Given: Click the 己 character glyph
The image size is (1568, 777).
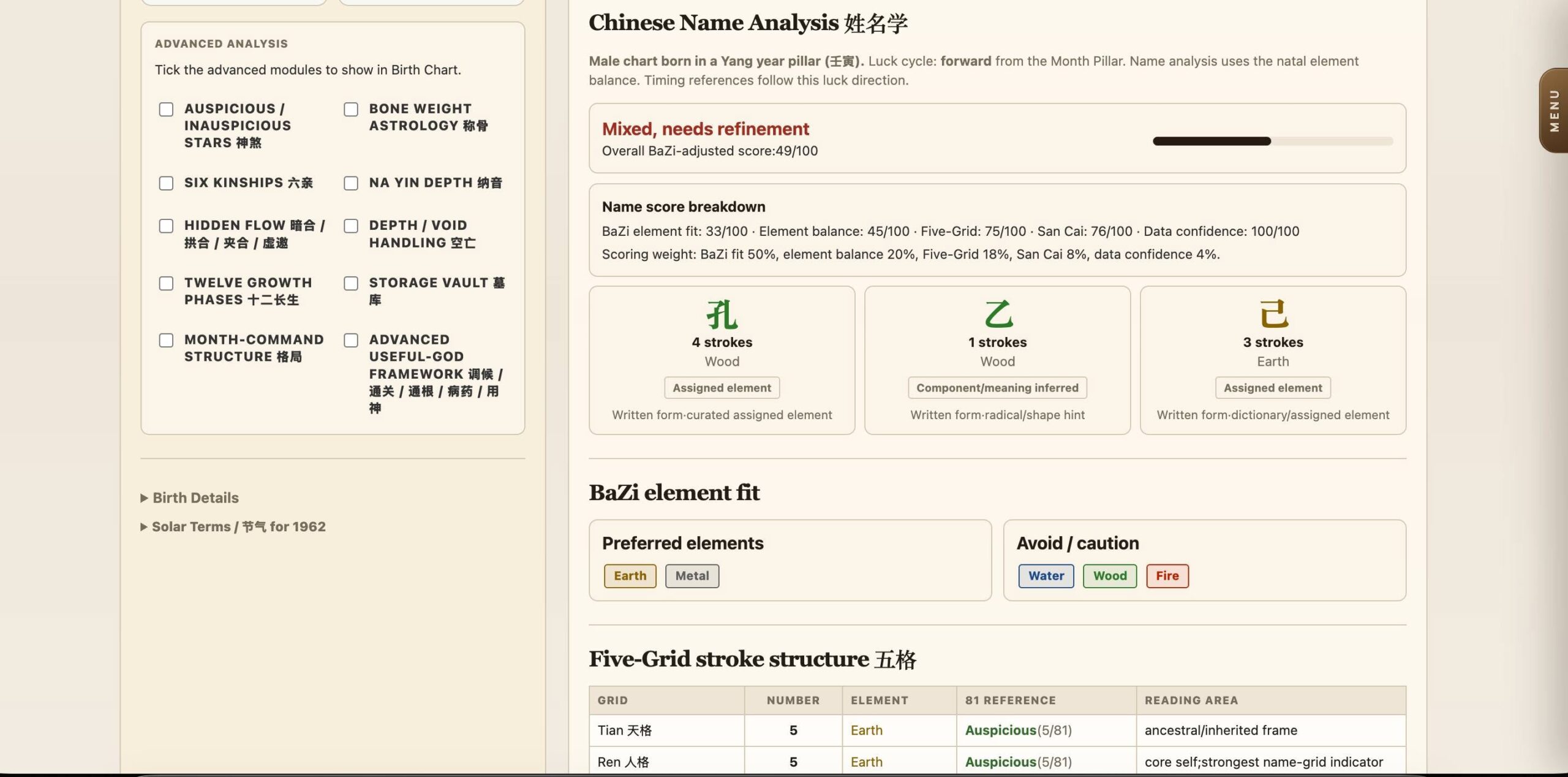Looking at the screenshot, I should (1273, 314).
